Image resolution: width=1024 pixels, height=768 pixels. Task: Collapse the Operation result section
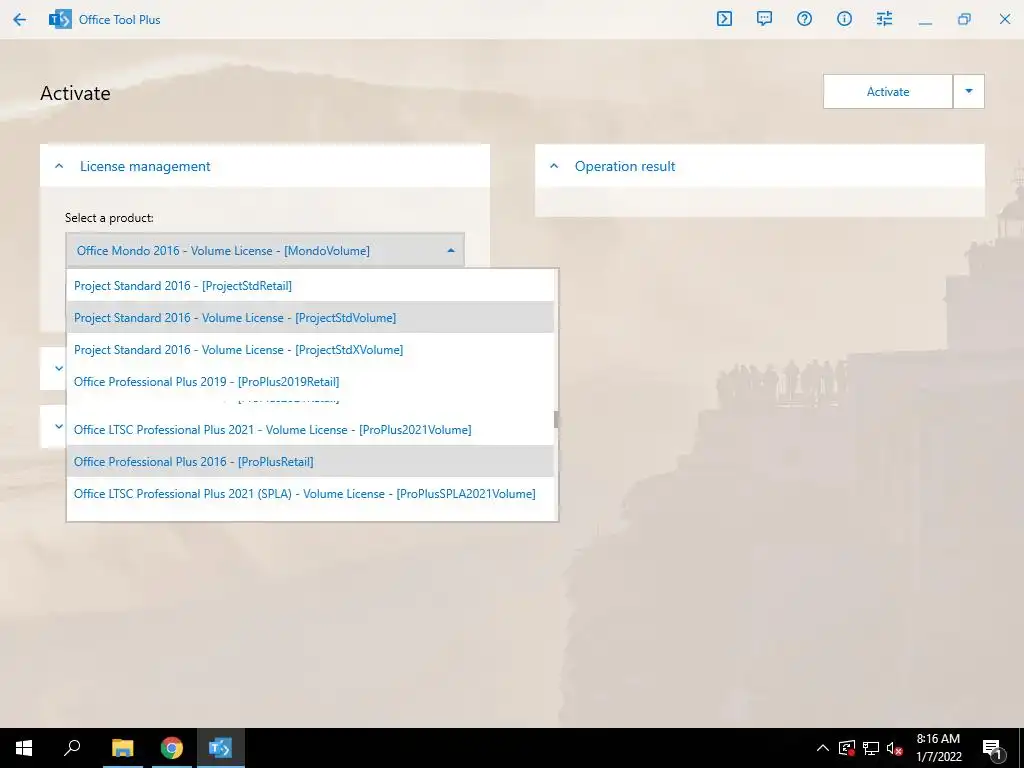(x=554, y=167)
